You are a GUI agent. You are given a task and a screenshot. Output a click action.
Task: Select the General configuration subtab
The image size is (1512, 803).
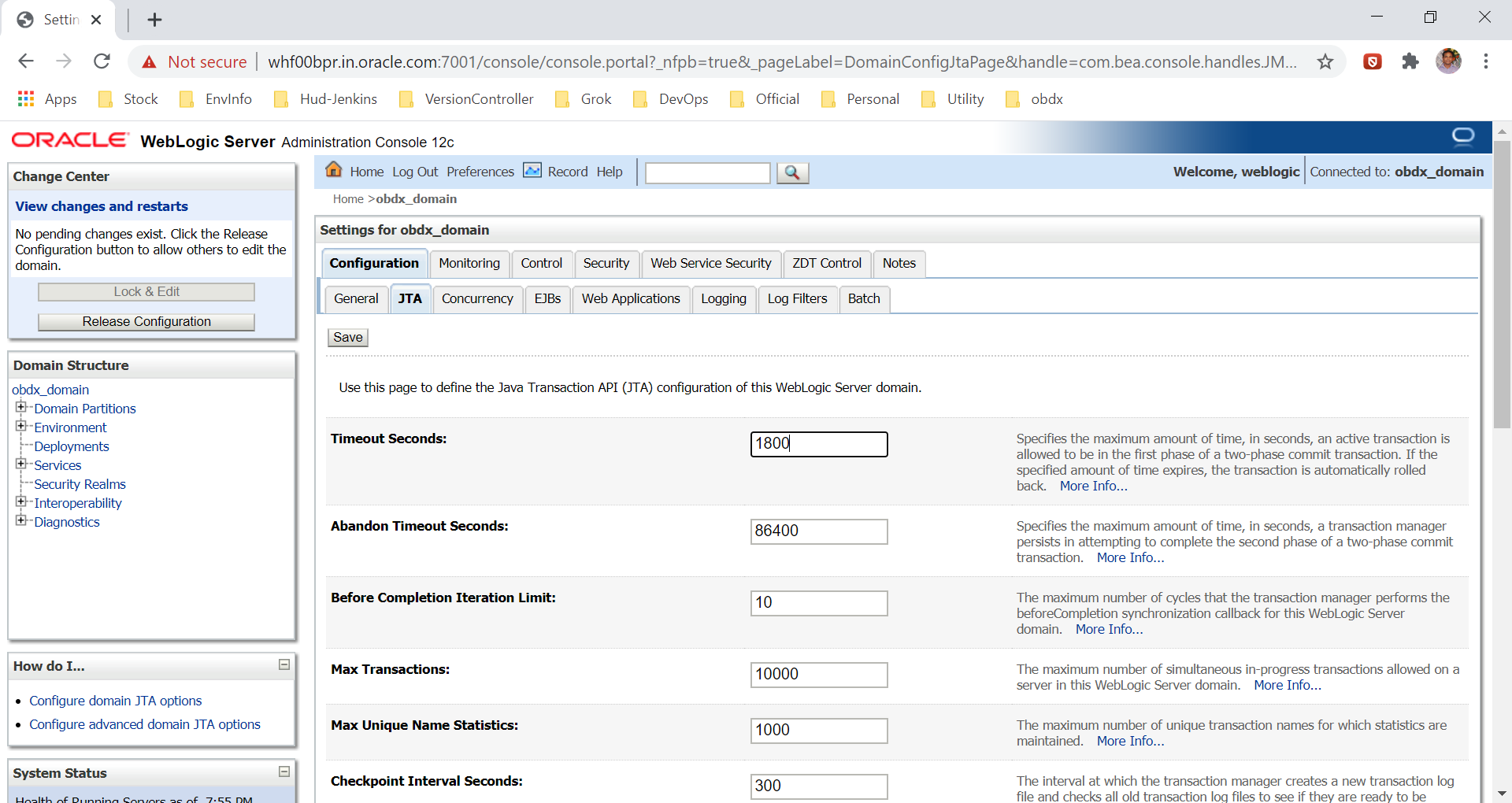click(x=356, y=299)
